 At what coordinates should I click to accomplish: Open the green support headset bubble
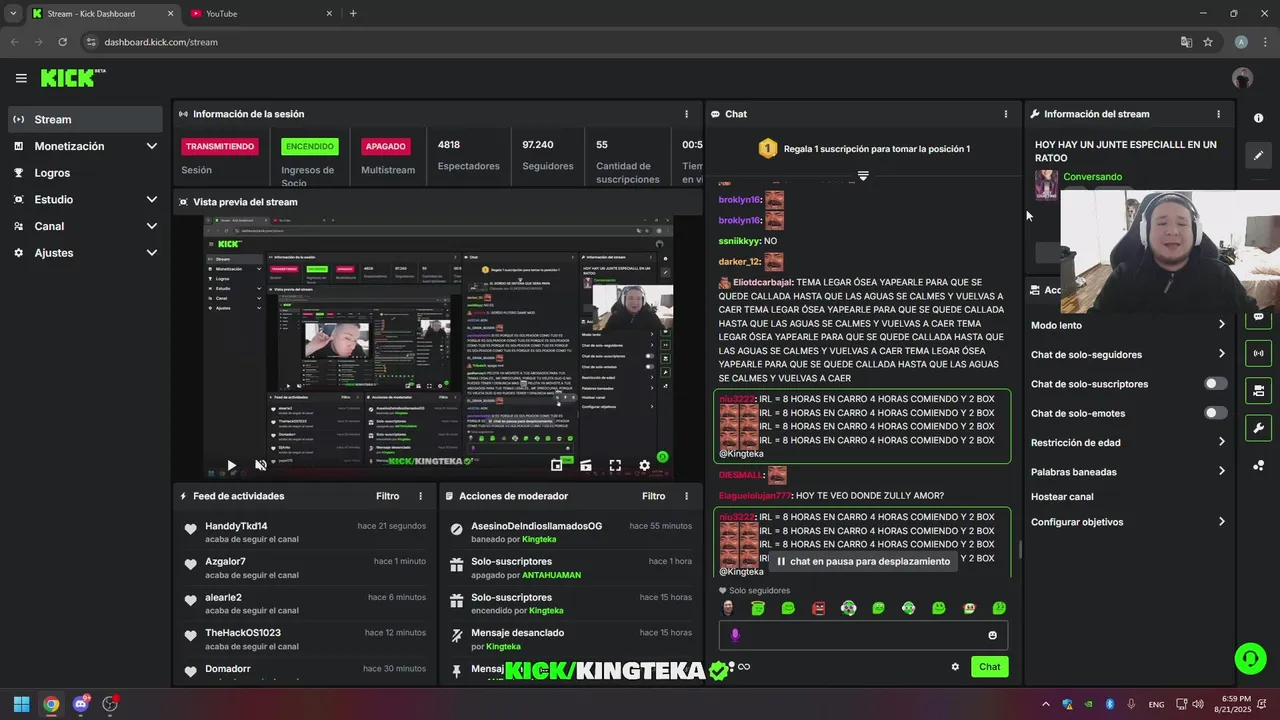(x=1250, y=658)
